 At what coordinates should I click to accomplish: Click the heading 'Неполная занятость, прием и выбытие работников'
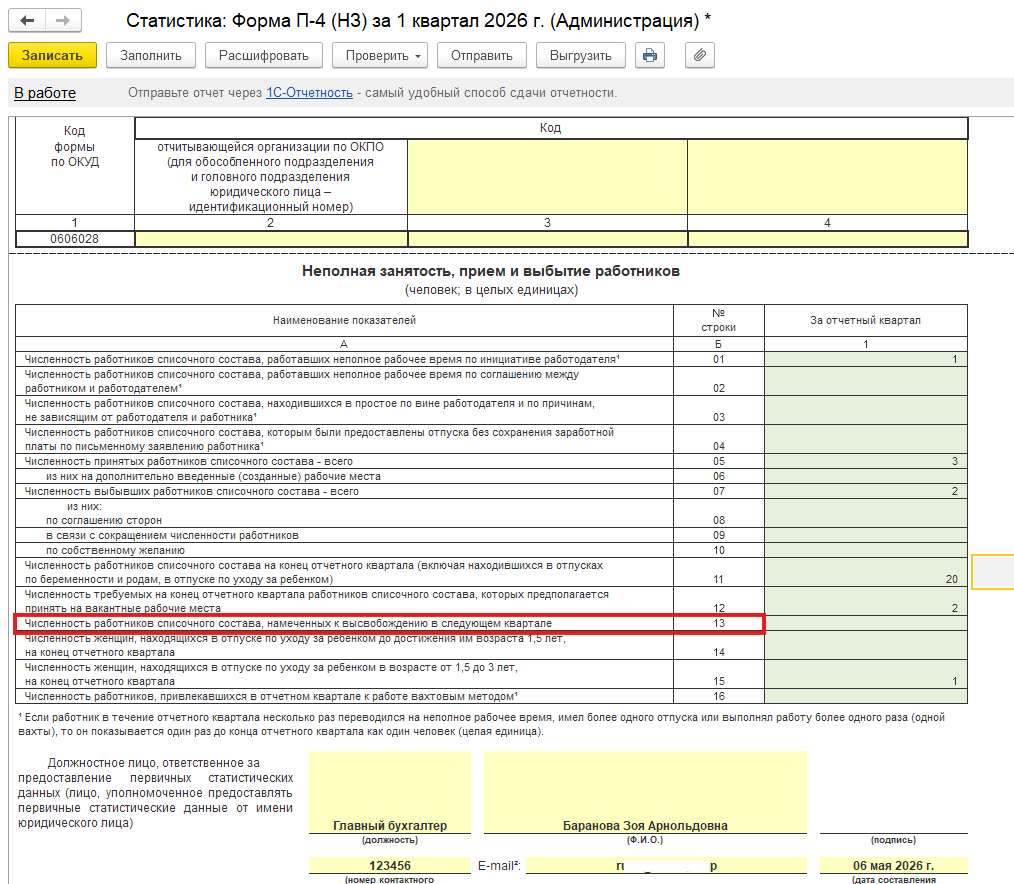(x=491, y=271)
